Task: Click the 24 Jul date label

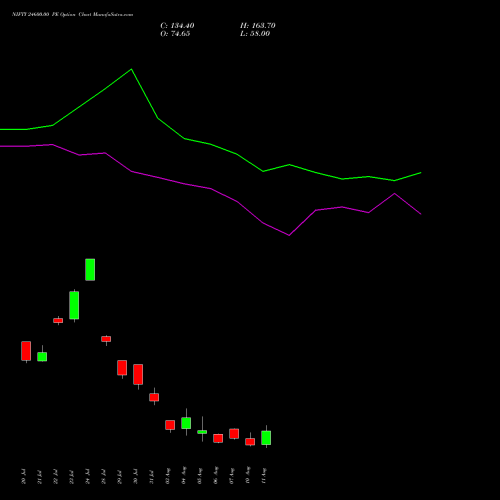Action: (87, 477)
